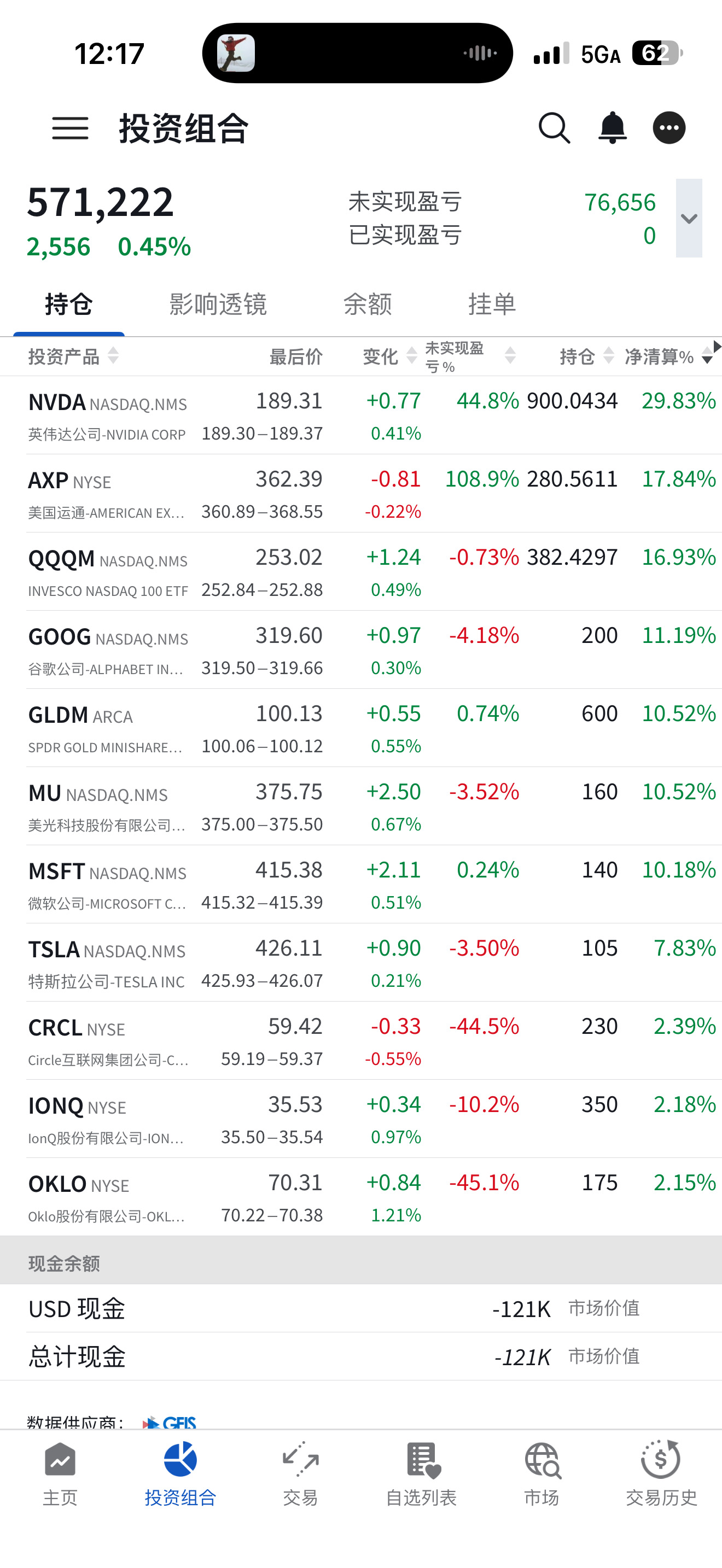722x1568 pixels.
Task: Sort by 持仓 column arrows
Action: coord(608,355)
